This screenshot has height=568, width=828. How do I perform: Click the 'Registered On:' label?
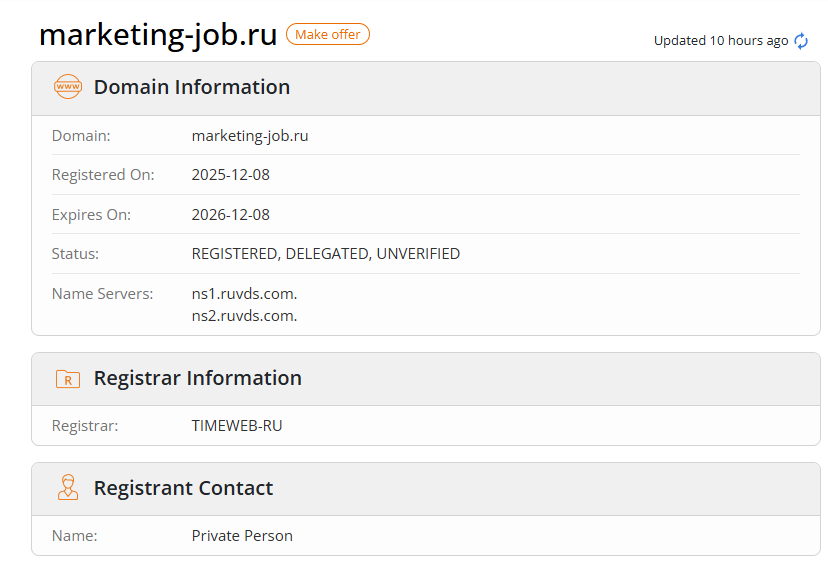(103, 175)
